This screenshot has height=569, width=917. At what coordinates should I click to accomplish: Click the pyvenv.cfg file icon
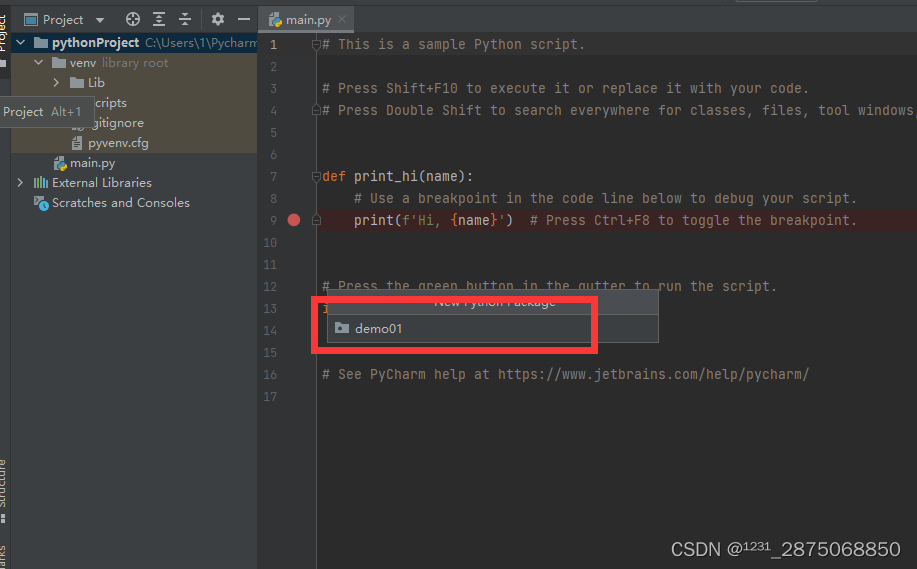point(77,143)
